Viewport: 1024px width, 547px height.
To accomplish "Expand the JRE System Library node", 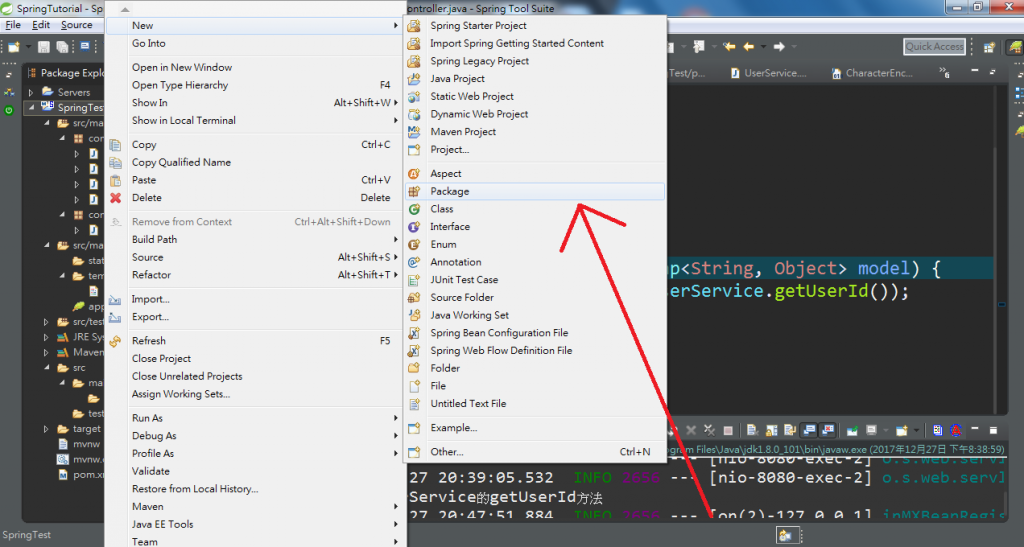I will click(x=46, y=337).
